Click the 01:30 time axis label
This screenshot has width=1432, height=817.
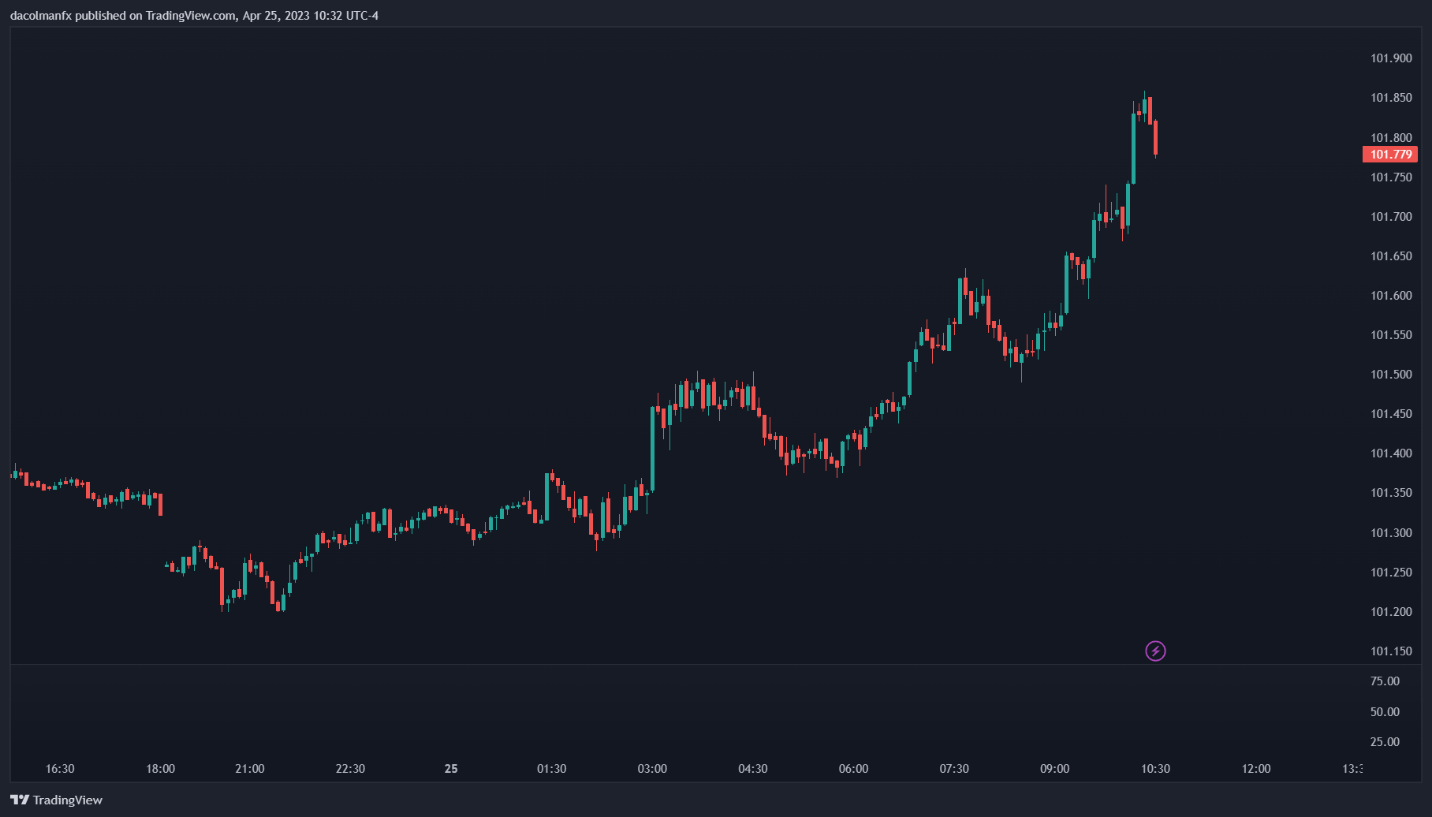point(552,769)
